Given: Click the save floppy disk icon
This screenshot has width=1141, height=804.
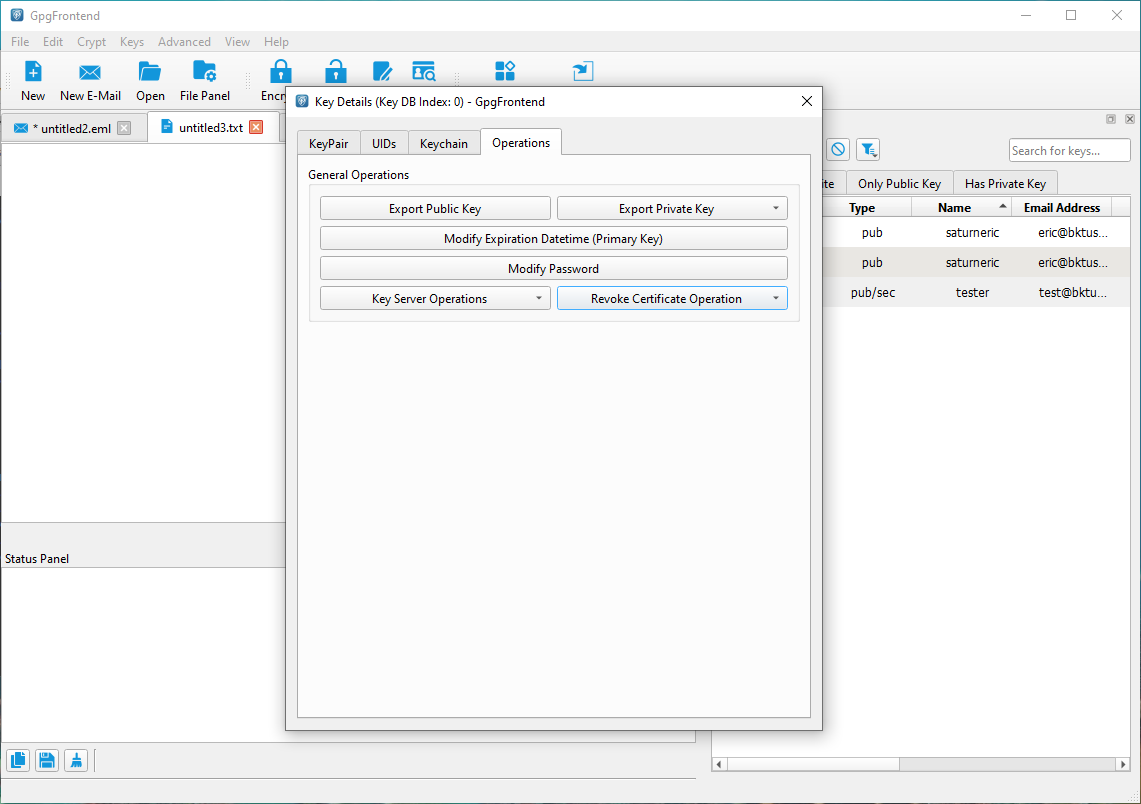Looking at the screenshot, I should (x=47, y=760).
